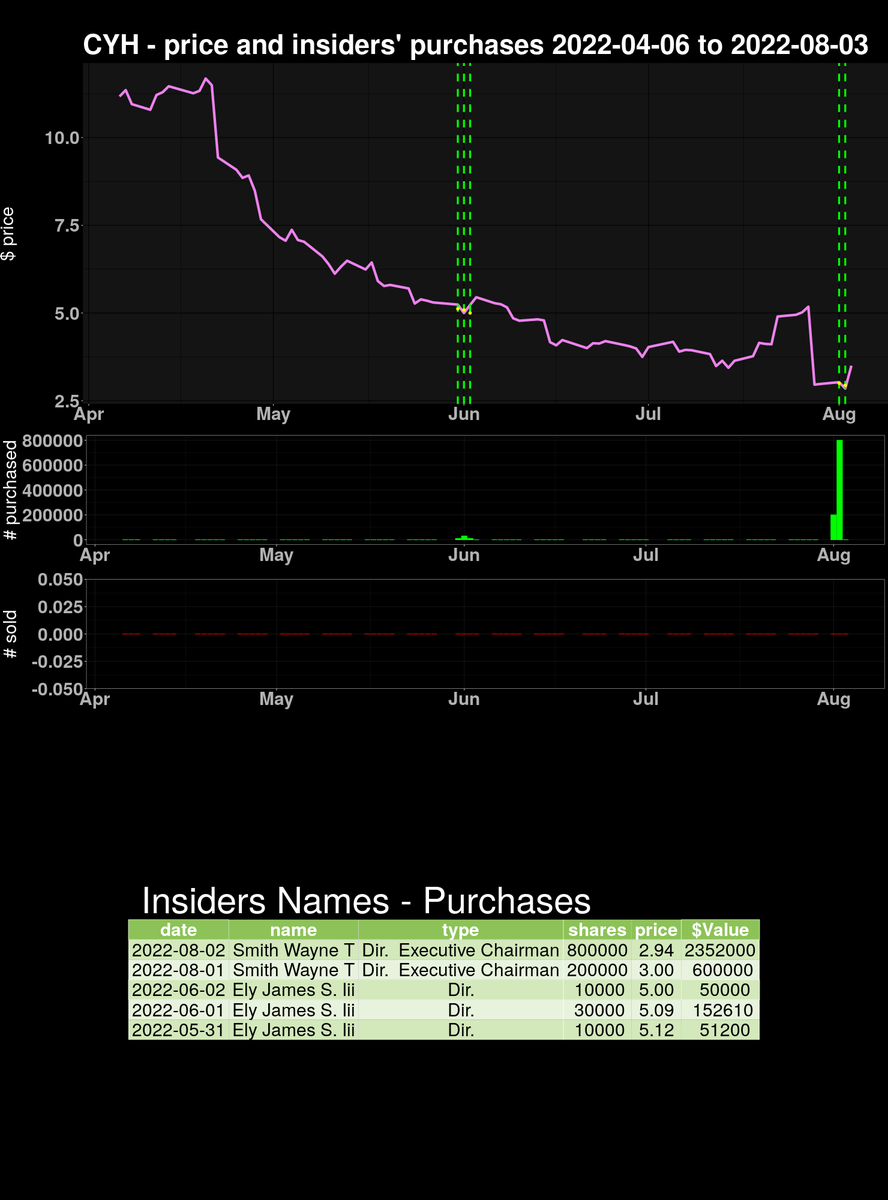Click the 200000 shares cell in table
Screen dimensions: 888x1200
(x=597, y=969)
